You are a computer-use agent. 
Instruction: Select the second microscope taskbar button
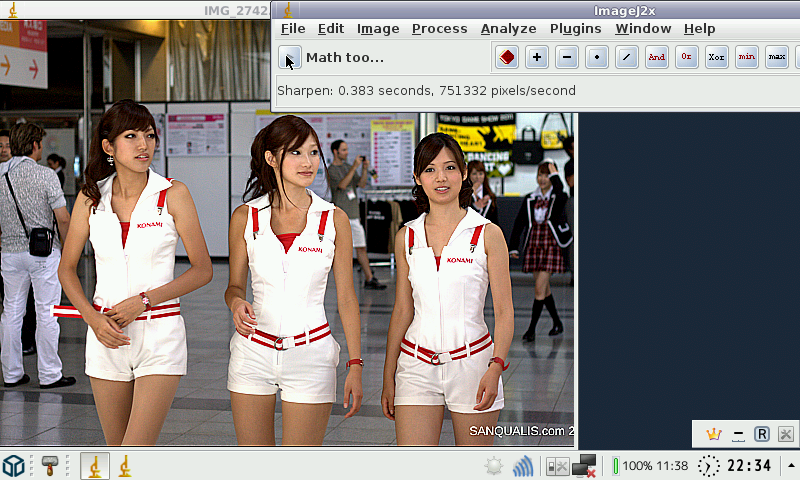125,466
